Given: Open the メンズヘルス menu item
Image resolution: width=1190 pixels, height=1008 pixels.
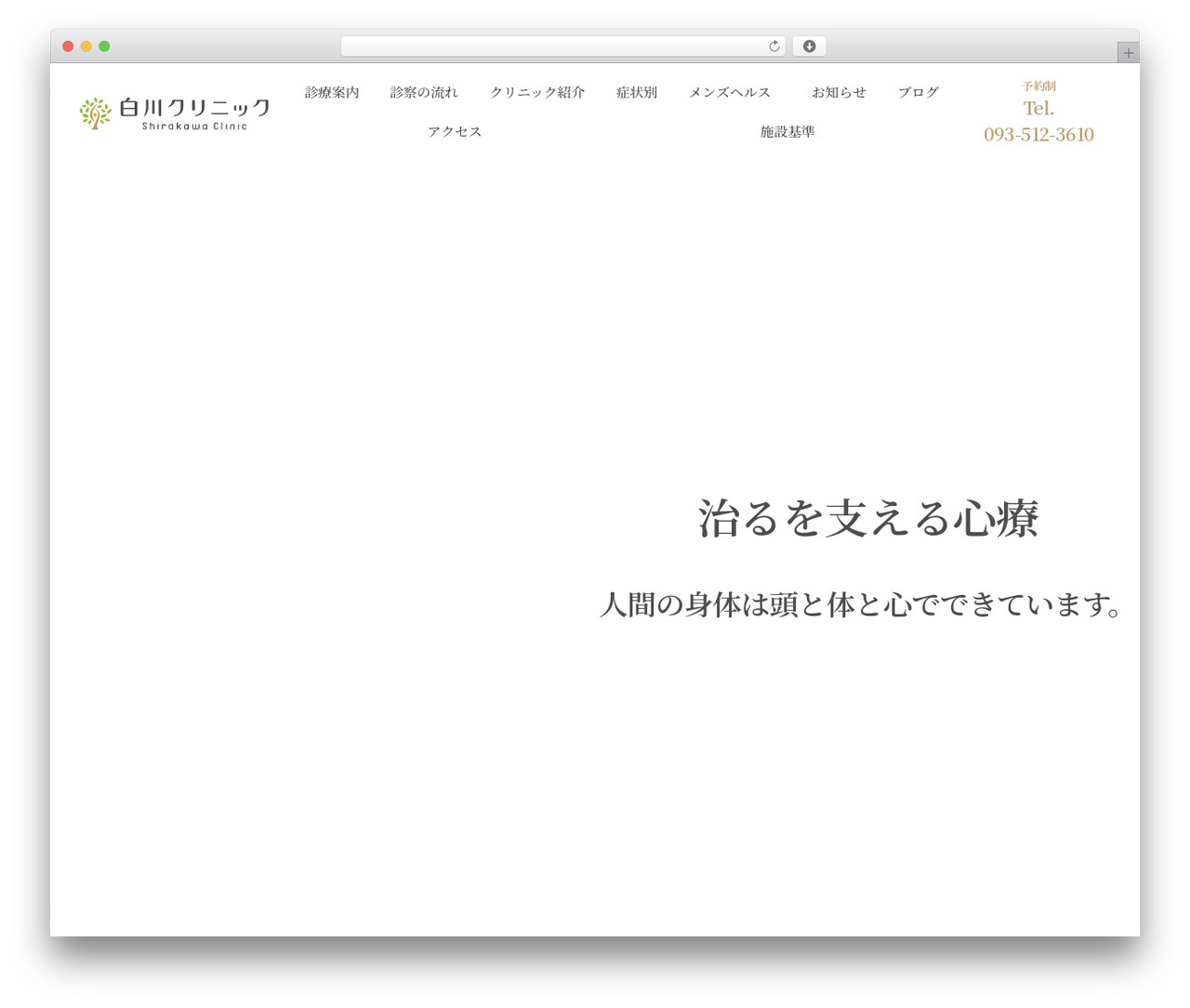Looking at the screenshot, I should click(x=730, y=92).
